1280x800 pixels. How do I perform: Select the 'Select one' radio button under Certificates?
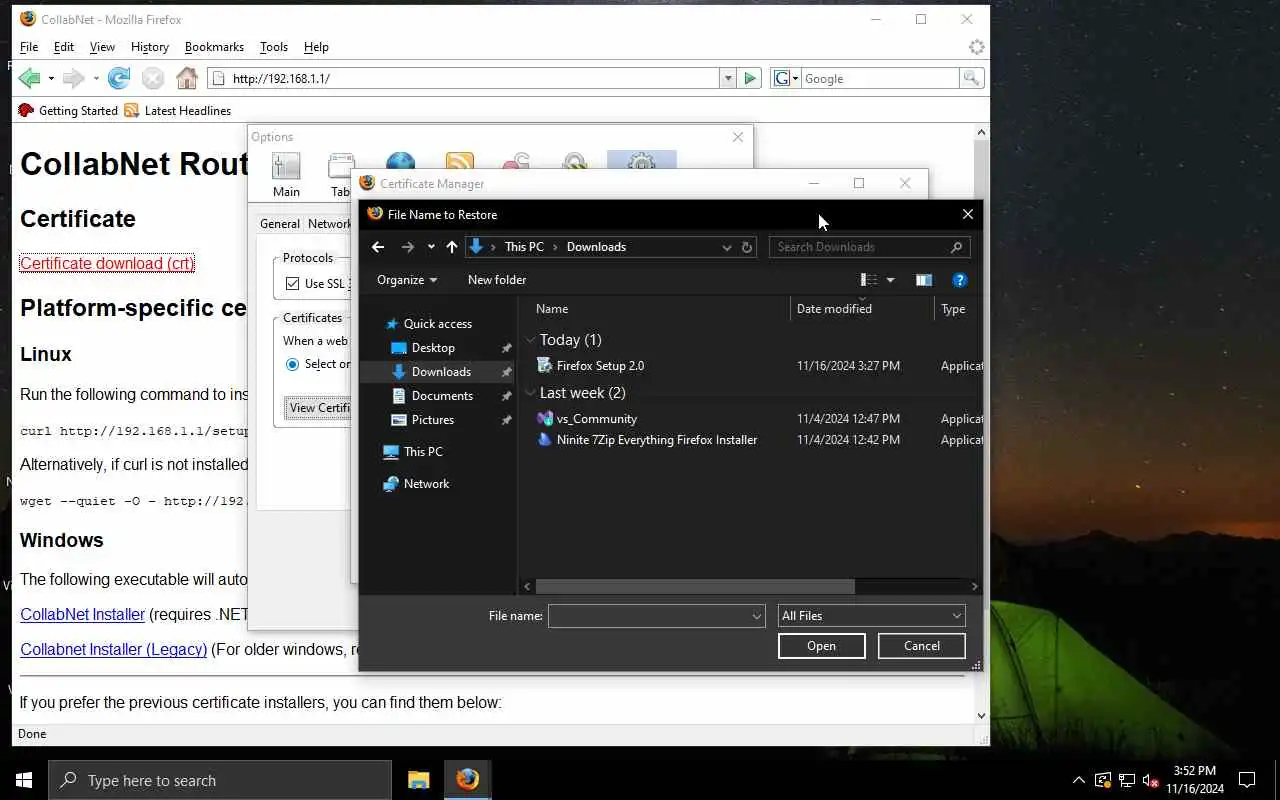pyautogui.click(x=292, y=364)
